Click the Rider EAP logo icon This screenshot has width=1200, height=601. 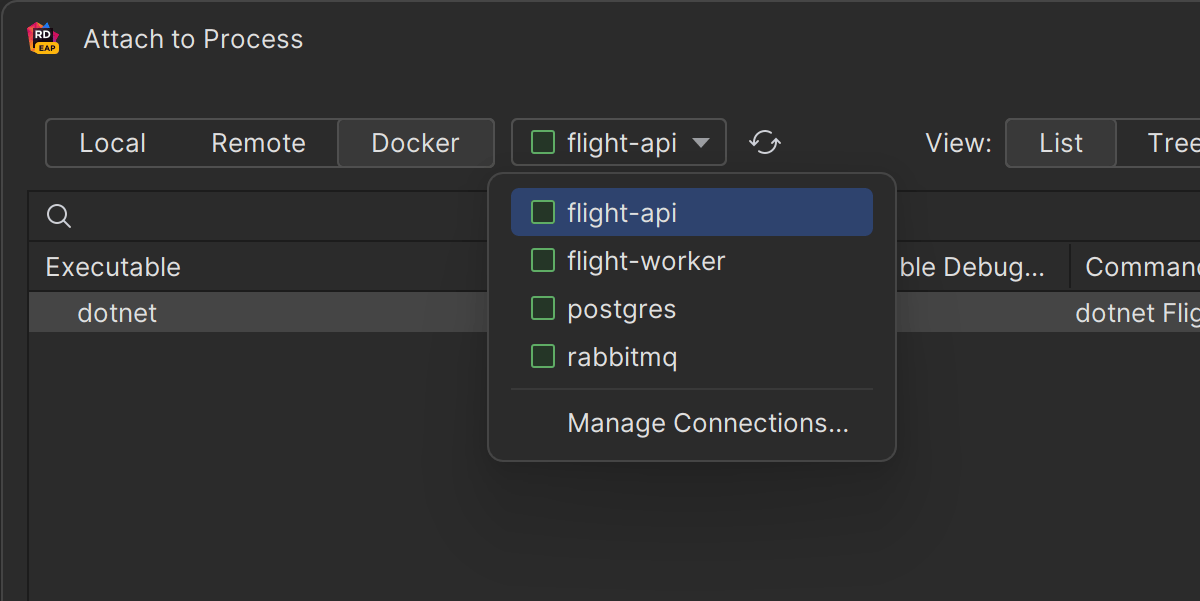43,39
